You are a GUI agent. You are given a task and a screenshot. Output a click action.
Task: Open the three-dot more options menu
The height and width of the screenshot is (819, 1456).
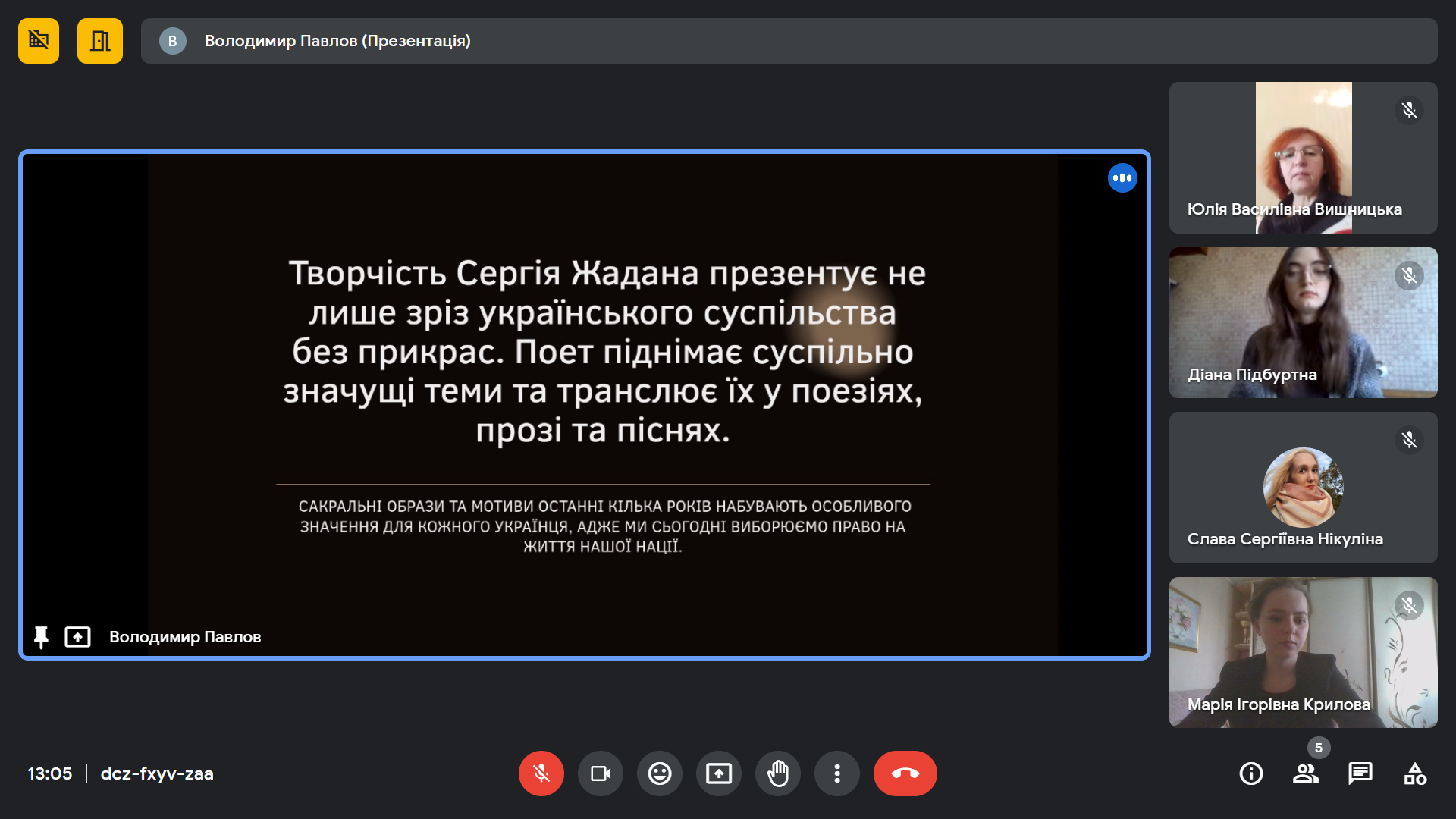(x=836, y=773)
